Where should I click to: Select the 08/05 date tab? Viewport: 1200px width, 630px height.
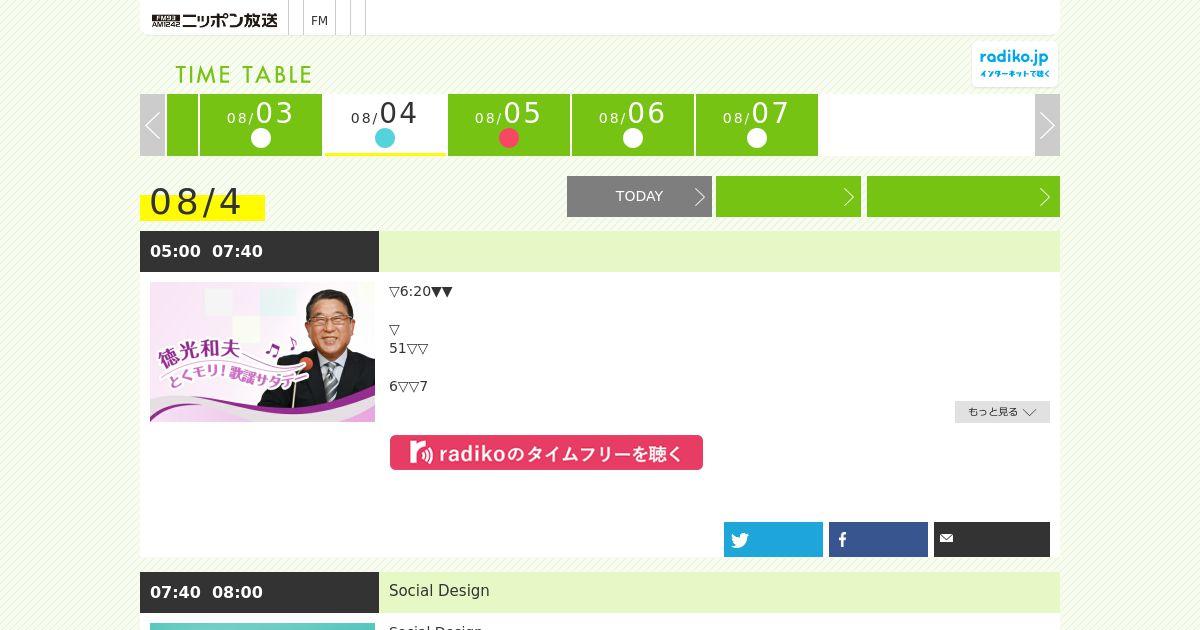[509, 125]
